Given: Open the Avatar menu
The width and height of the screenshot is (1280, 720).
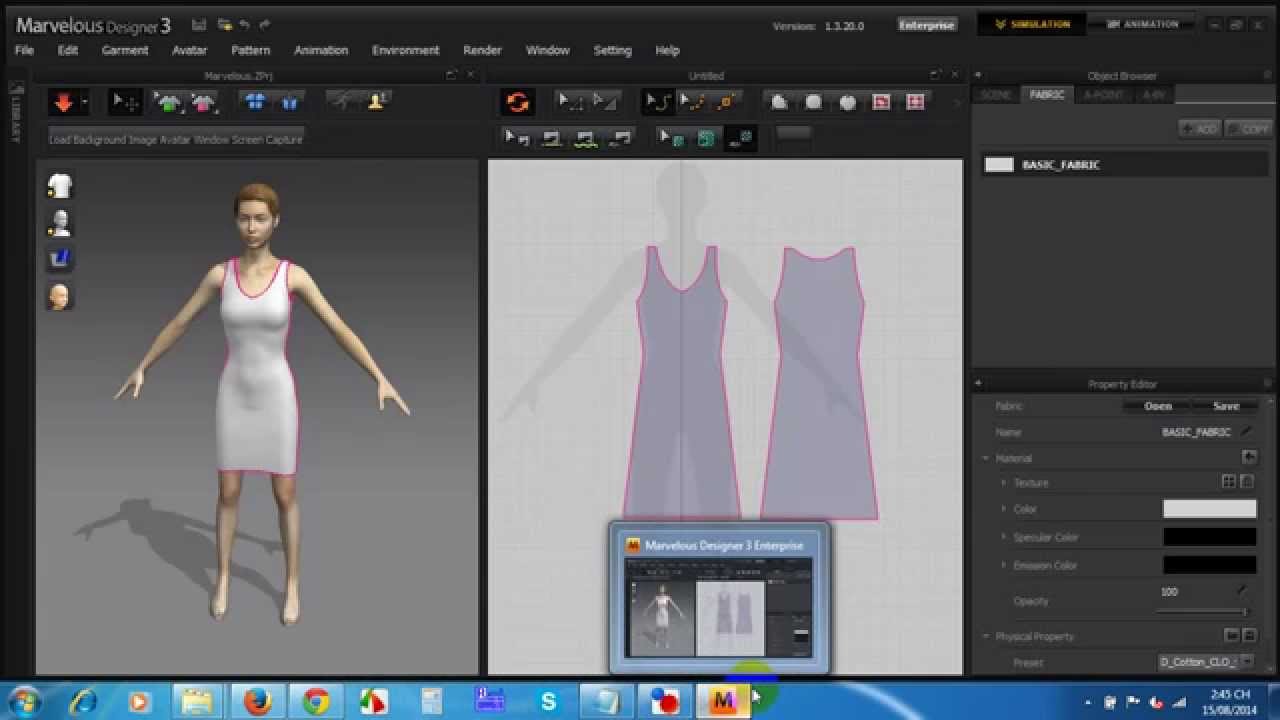Looking at the screenshot, I should (x=189, y=50).
